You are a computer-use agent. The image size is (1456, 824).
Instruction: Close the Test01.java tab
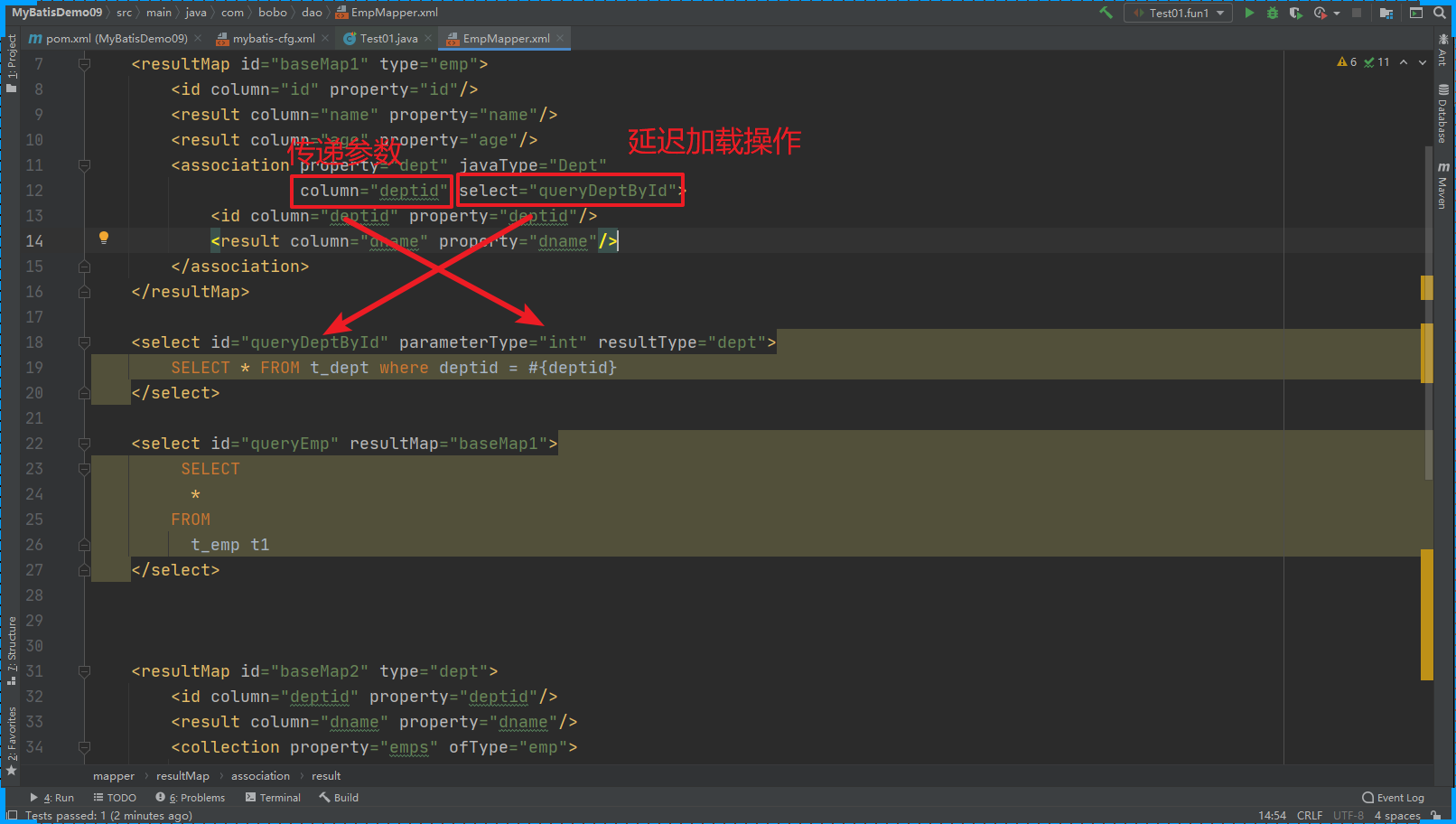[428, 38]
